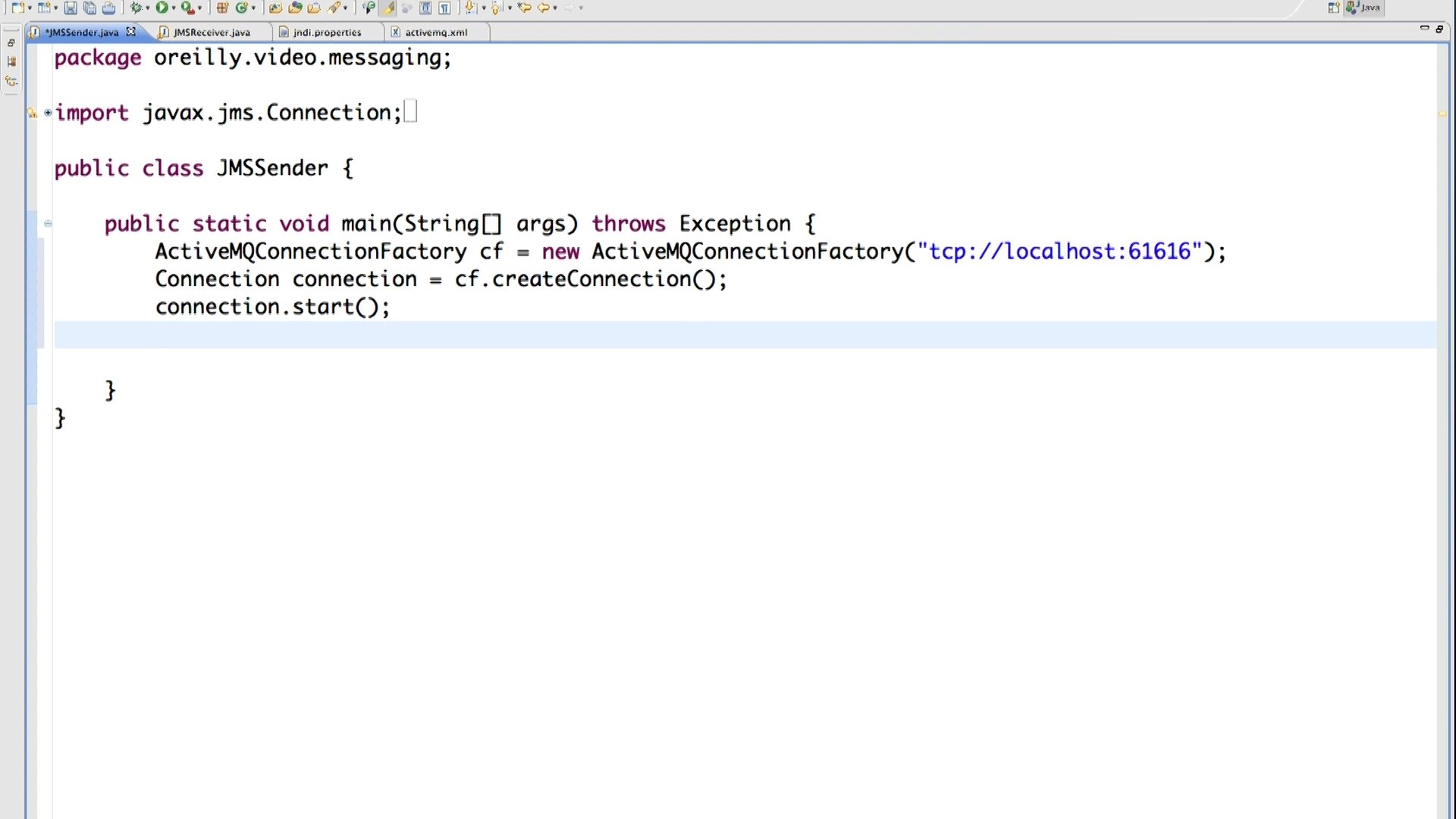
Task: Click the class name JMSSender in declaration
Action: [x=272, y=168]
